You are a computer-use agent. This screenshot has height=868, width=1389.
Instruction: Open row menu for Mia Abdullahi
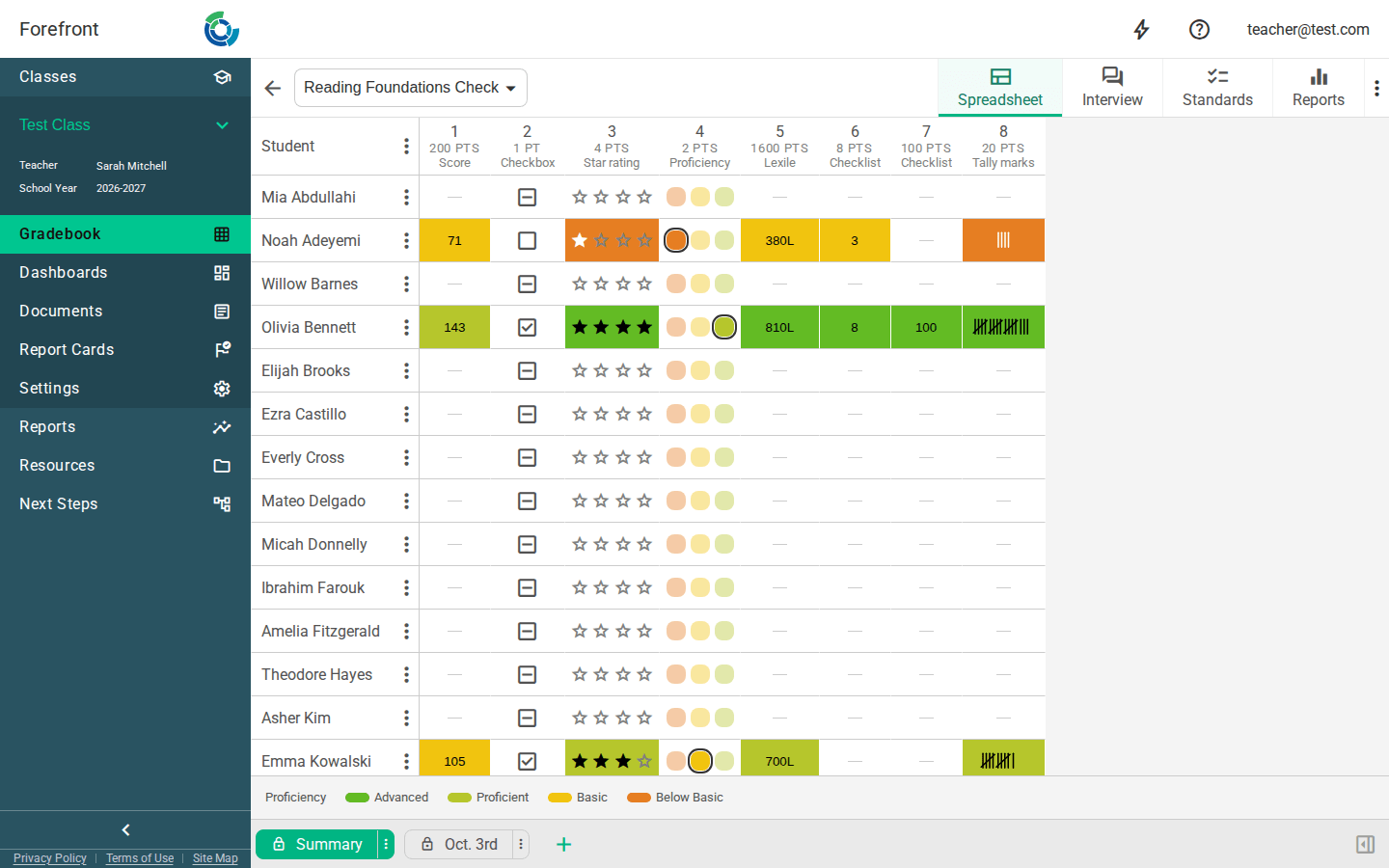[406, 197]
